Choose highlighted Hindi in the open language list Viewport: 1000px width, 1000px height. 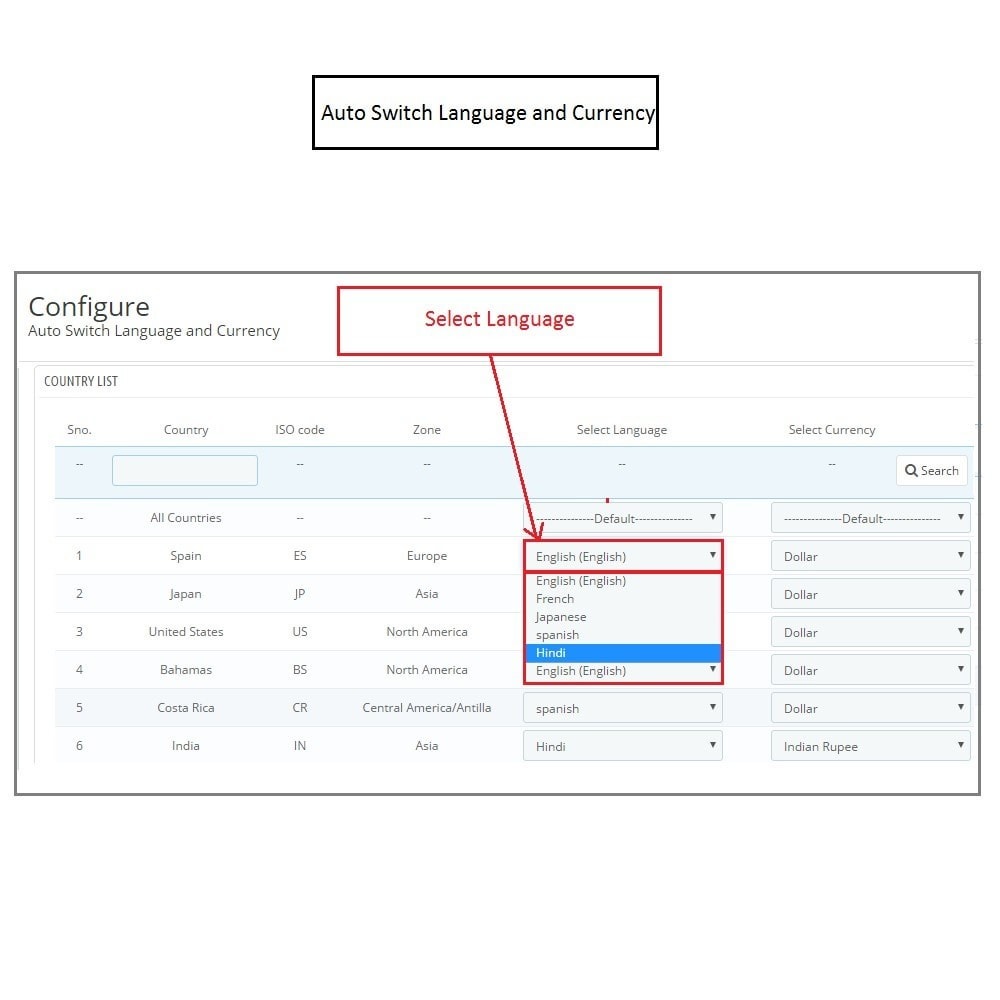coord(622,653)
